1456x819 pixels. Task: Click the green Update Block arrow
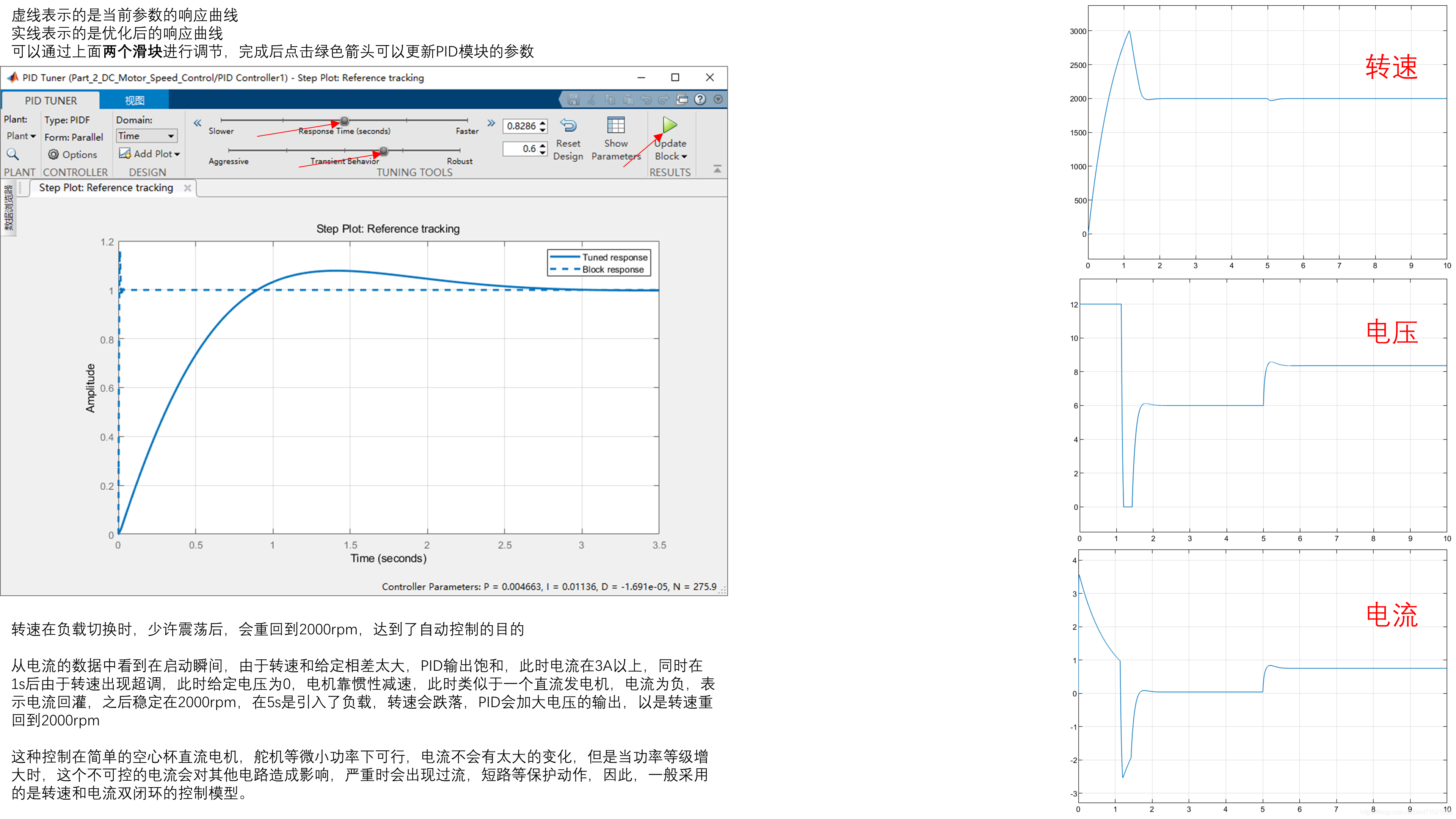pos(670,125)
